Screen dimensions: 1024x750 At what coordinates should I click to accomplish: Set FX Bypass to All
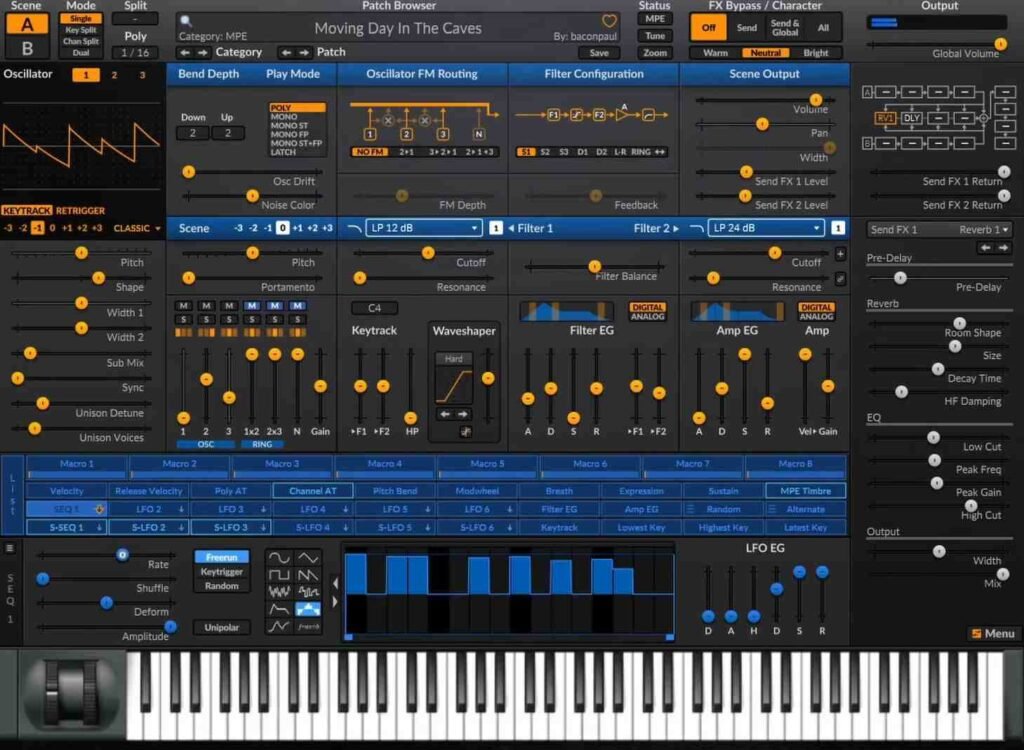tap(824, 28)
